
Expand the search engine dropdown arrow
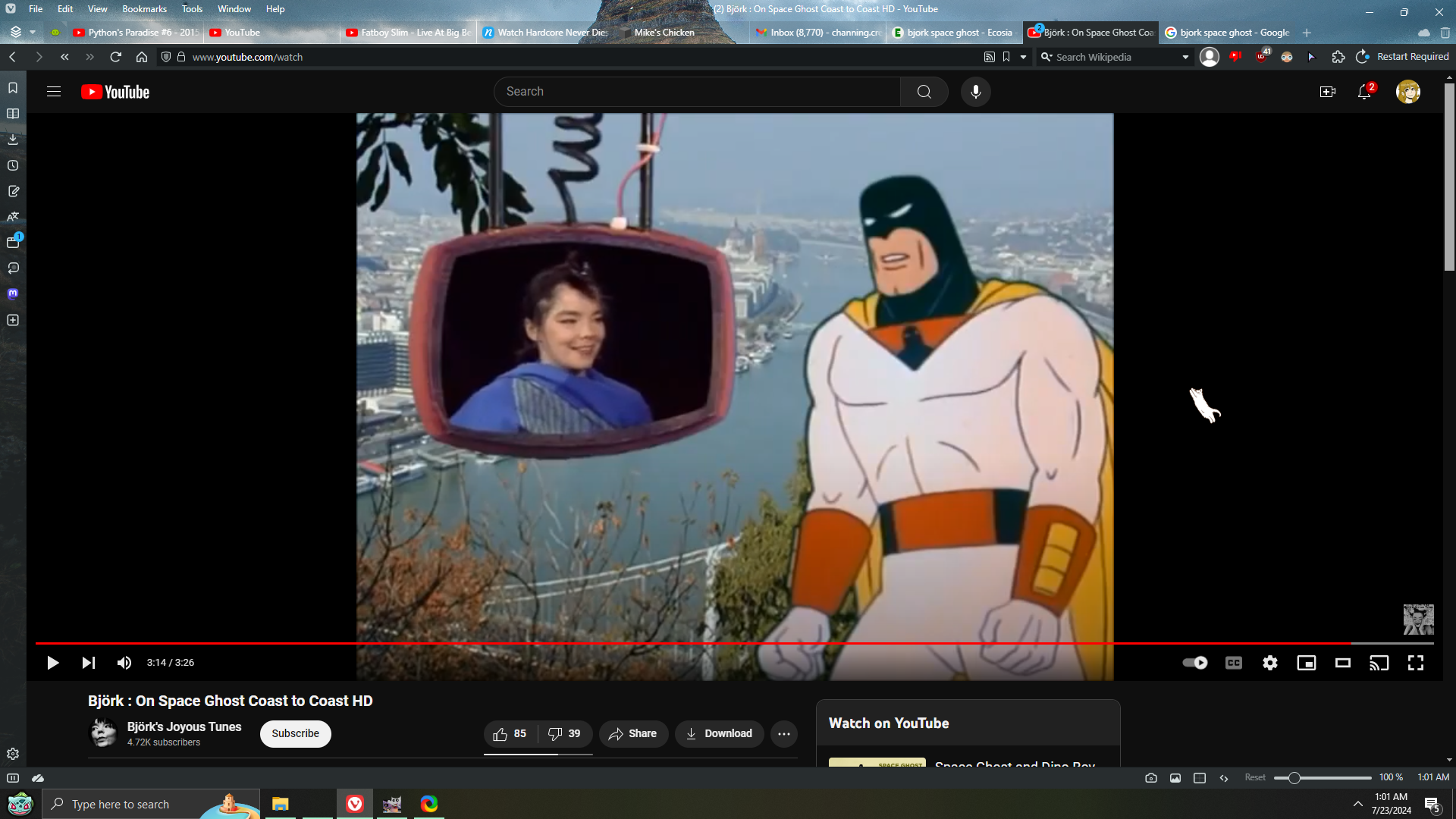click(1185, 57)
